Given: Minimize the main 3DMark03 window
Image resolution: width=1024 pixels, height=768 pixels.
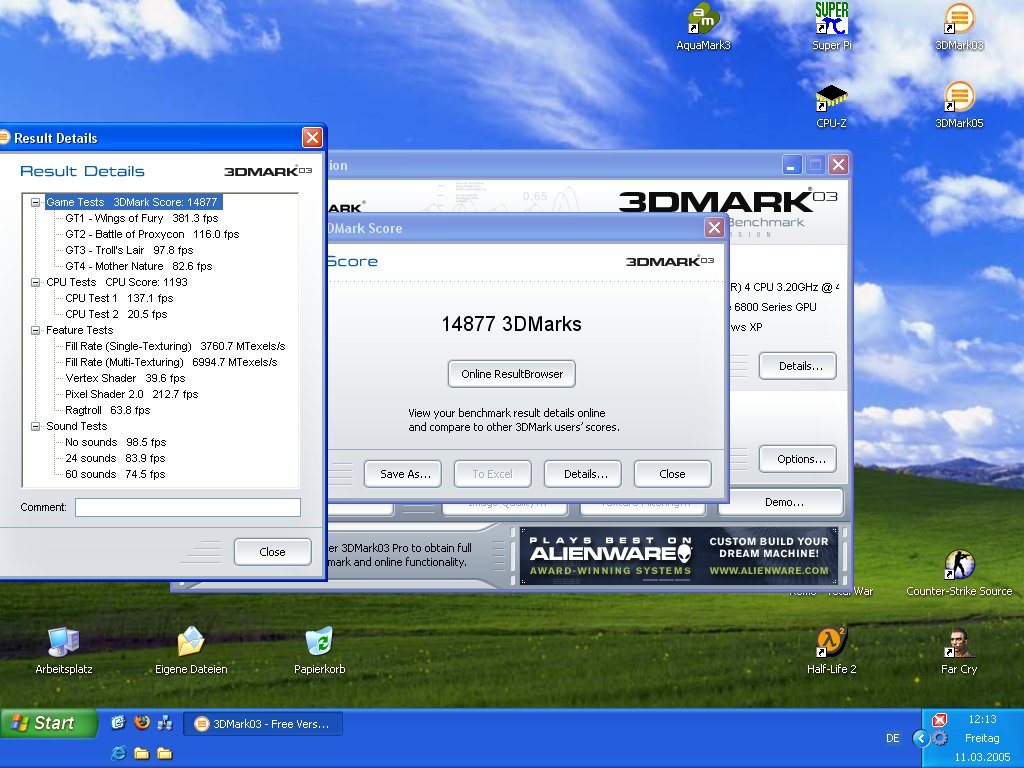Looking at the screenshot, I should tap(792, 165).
